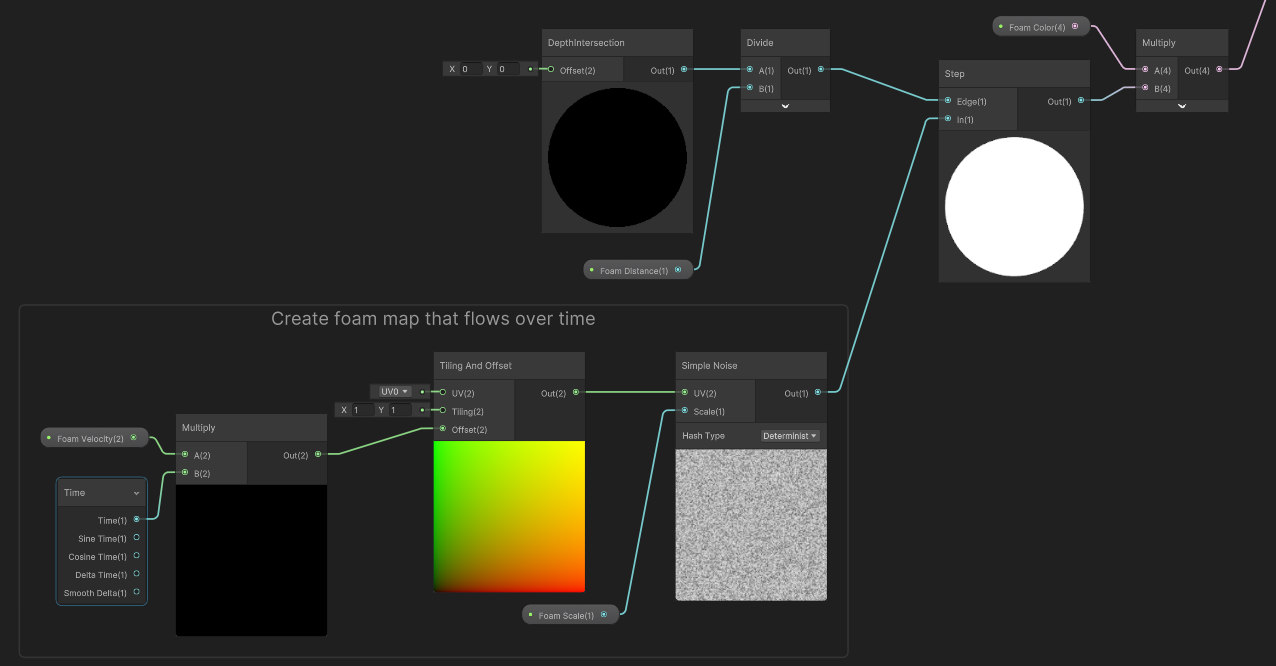1276x666 pixels.
Task: Collapse the Divide node preview with its chevron
Action: [784, 107]
